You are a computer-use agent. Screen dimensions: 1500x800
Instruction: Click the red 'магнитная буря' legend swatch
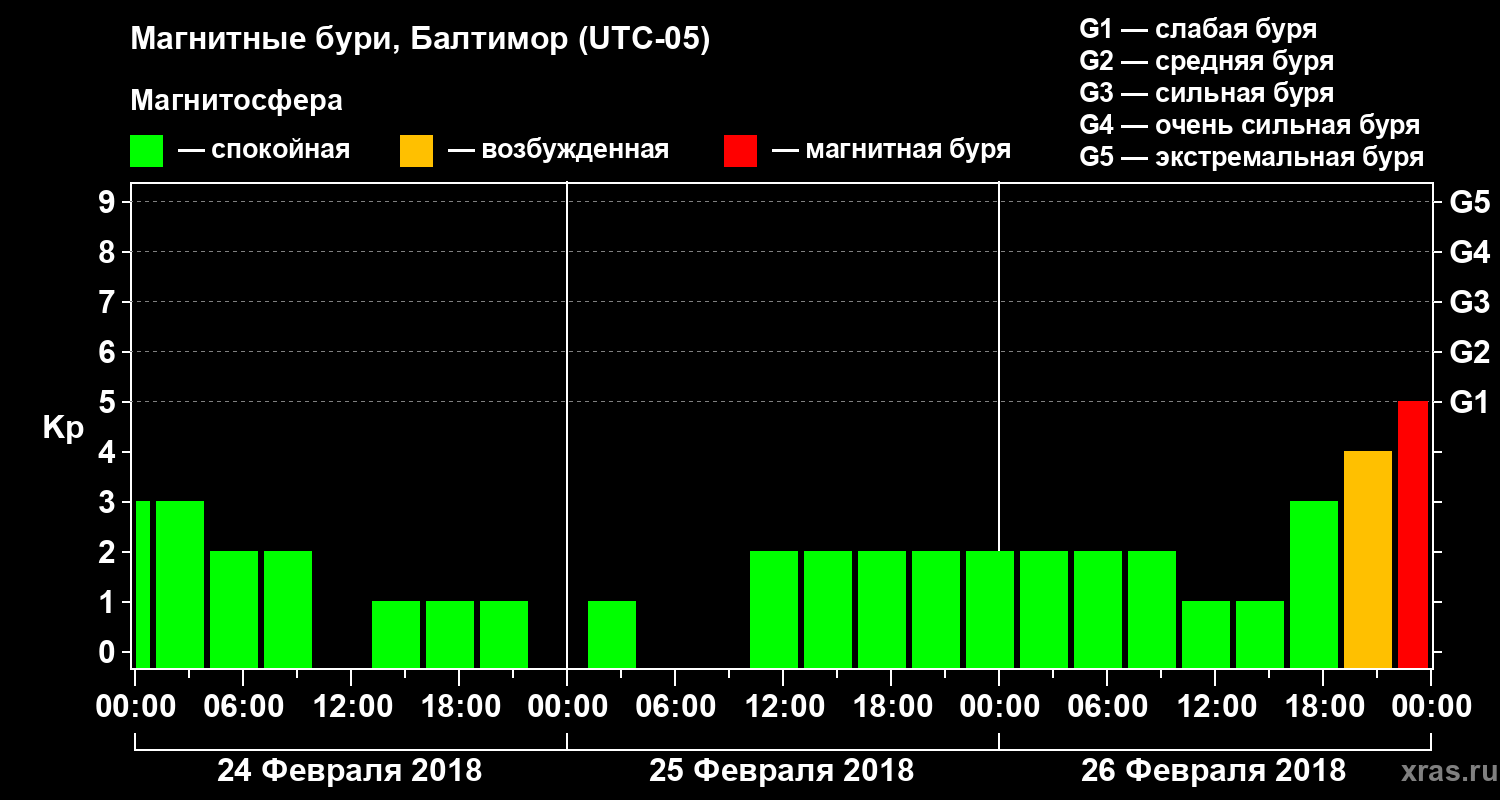[x=740, y=151]
